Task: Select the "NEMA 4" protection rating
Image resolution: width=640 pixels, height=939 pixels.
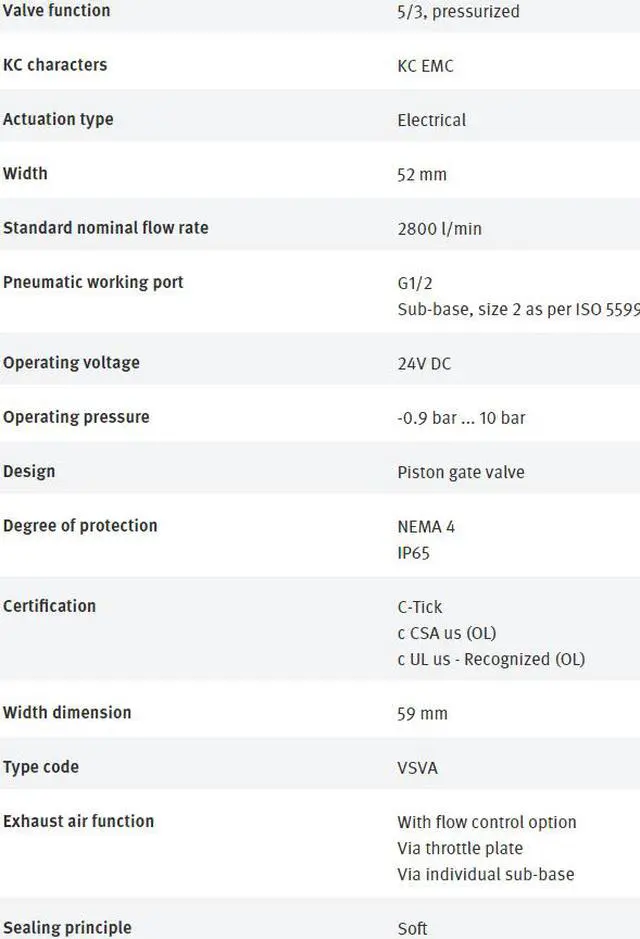Action: click(x=426, y=526)
